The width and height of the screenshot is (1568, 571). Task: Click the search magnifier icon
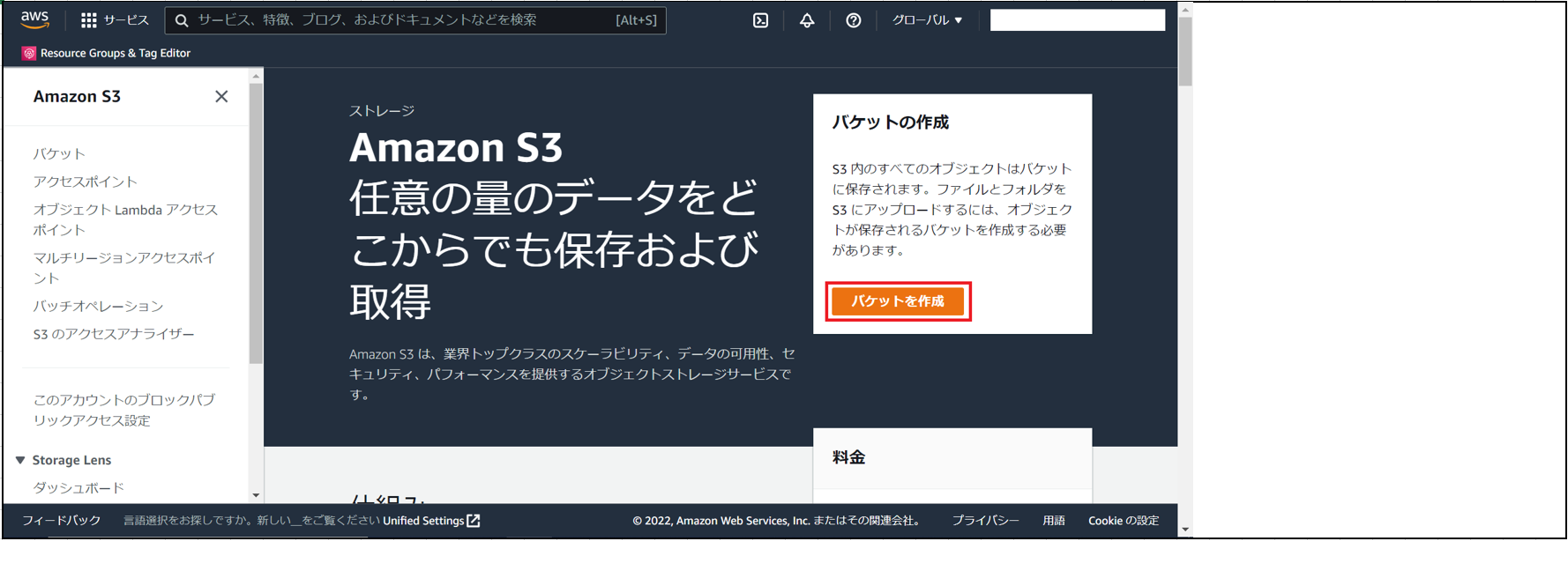click(182, 20)
